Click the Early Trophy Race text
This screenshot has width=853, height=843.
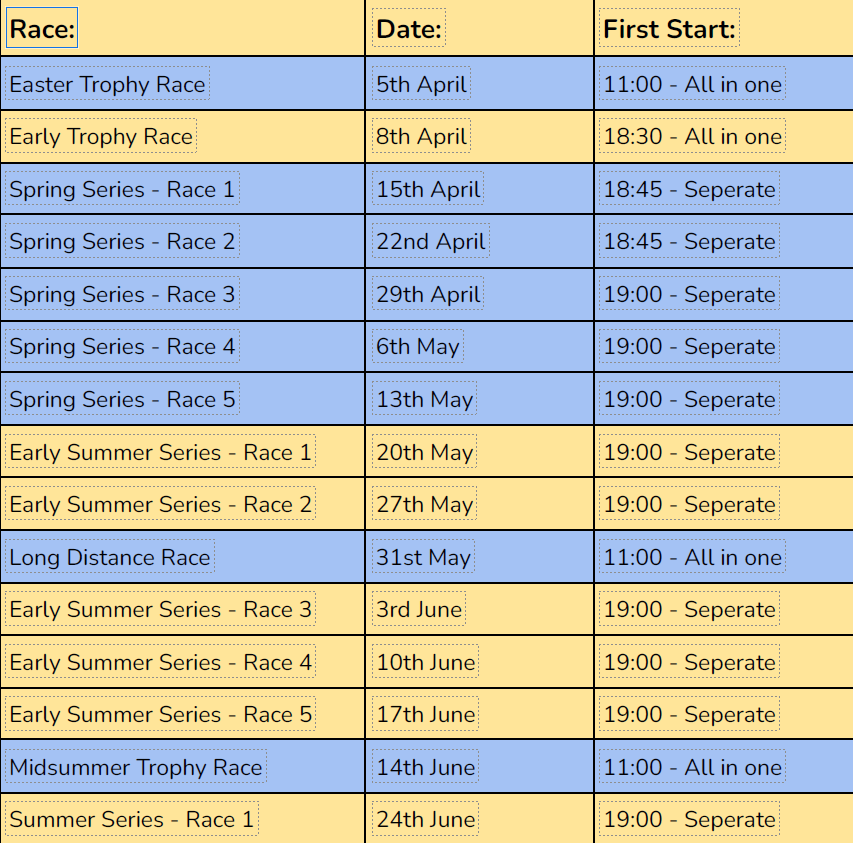coord(101,136)
